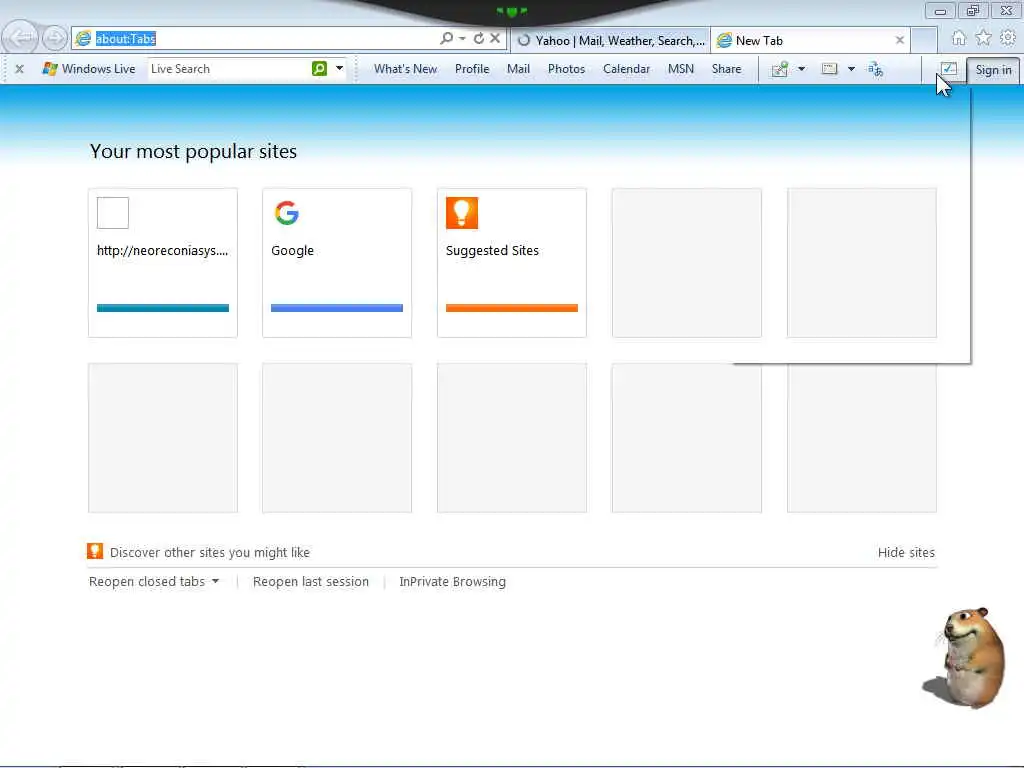1024x768 pixels.
Task: Click Share in the Windows Live toolbar
Action: 726,69
